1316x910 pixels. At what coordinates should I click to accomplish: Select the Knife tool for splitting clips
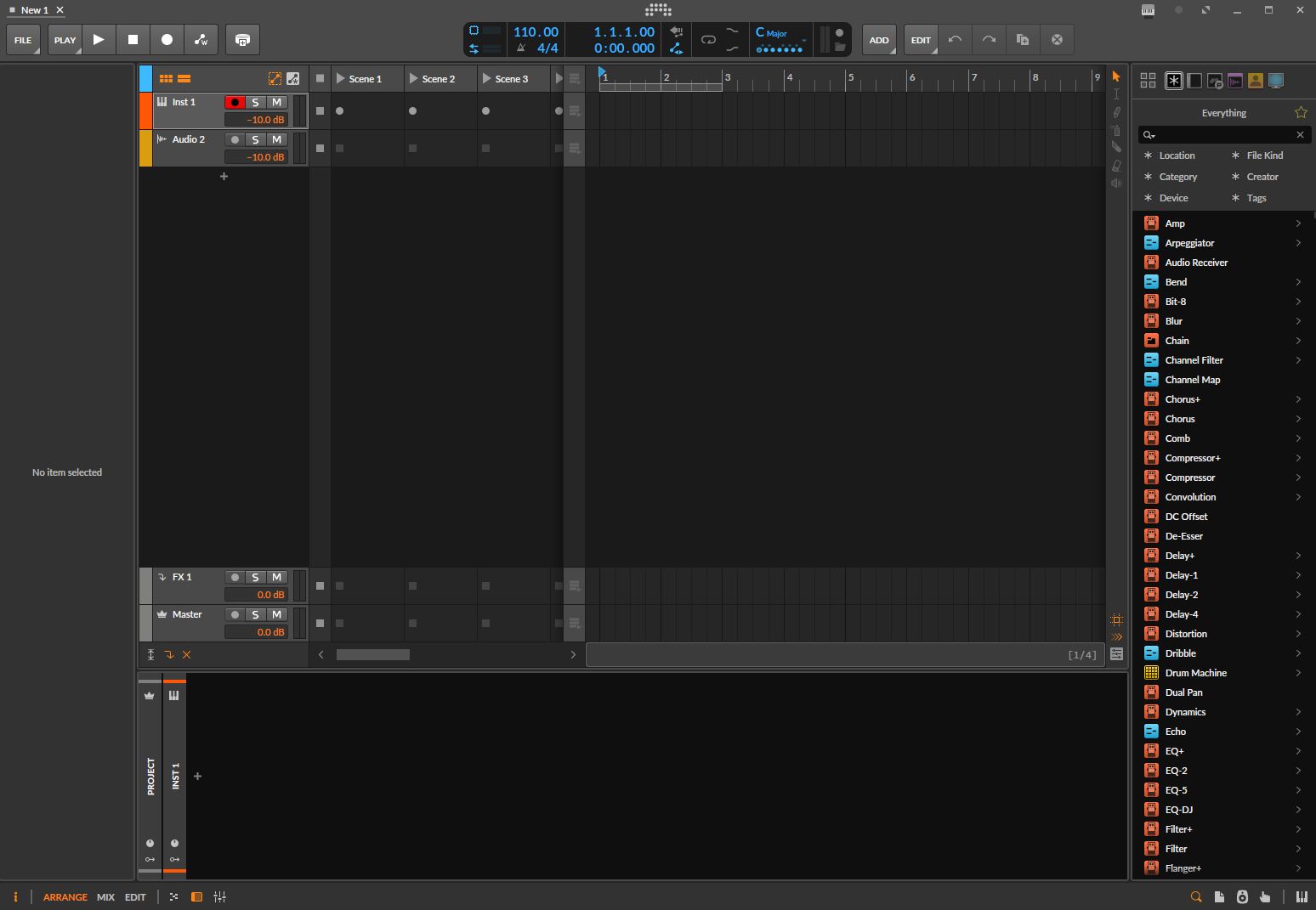1116,146
